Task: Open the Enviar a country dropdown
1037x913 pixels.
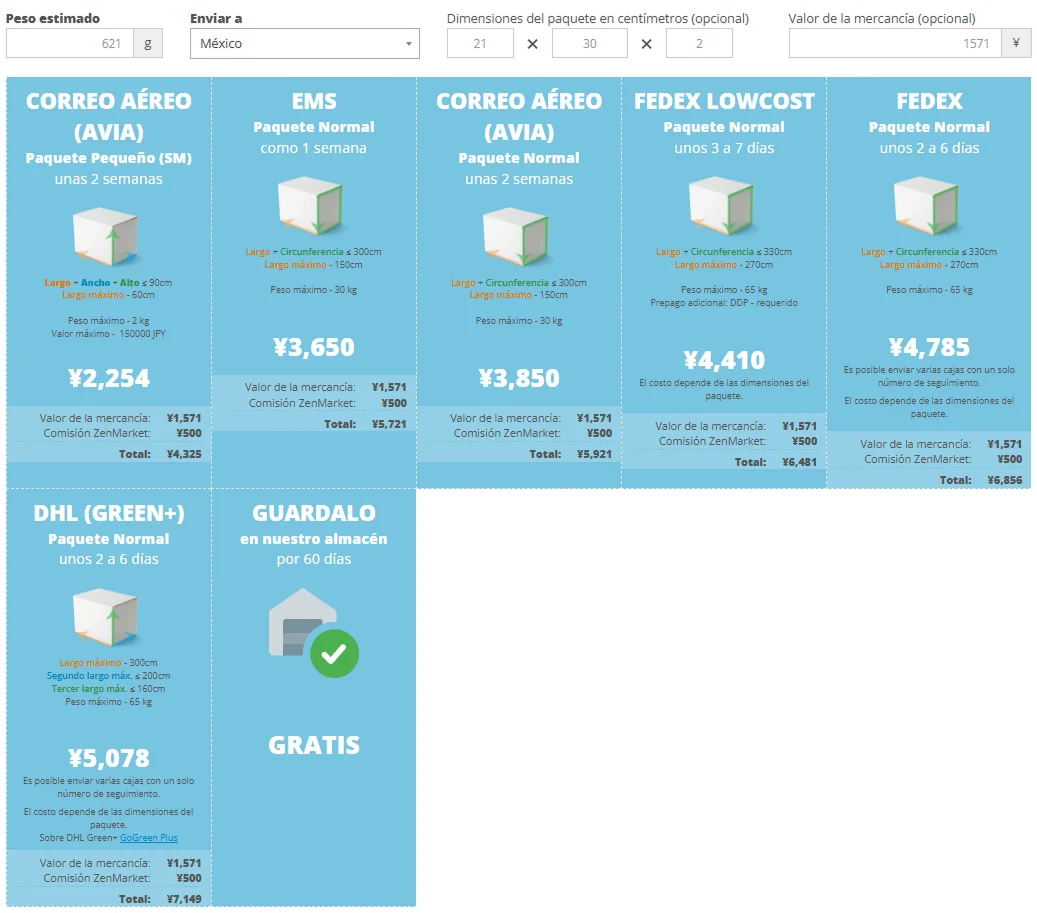Action: 305,44
